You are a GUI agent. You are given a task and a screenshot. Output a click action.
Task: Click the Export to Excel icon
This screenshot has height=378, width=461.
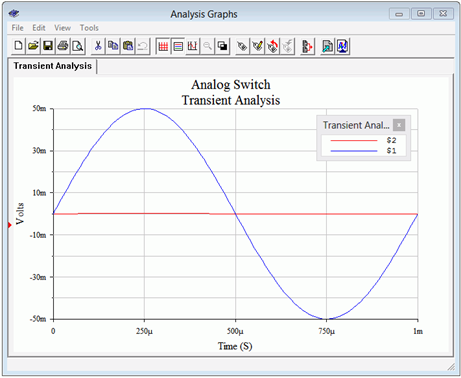[x=327, y=46]
